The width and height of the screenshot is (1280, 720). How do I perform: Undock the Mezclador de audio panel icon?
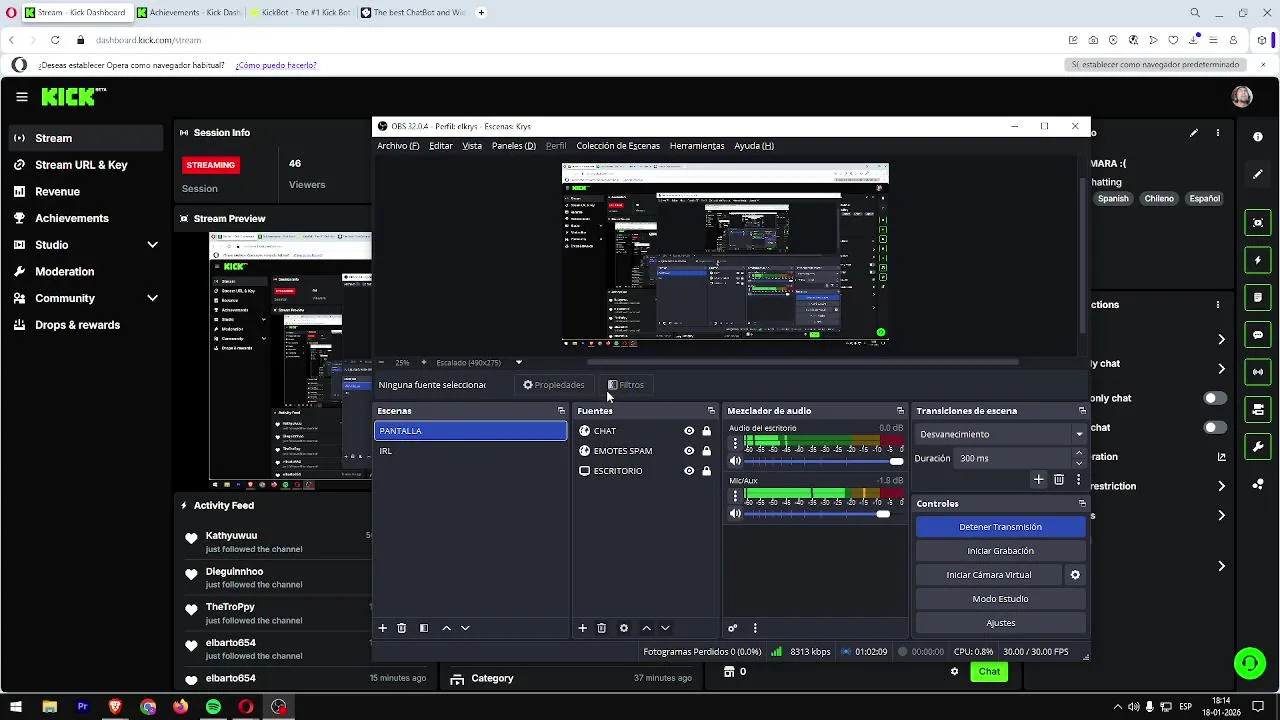coord(900,411)
